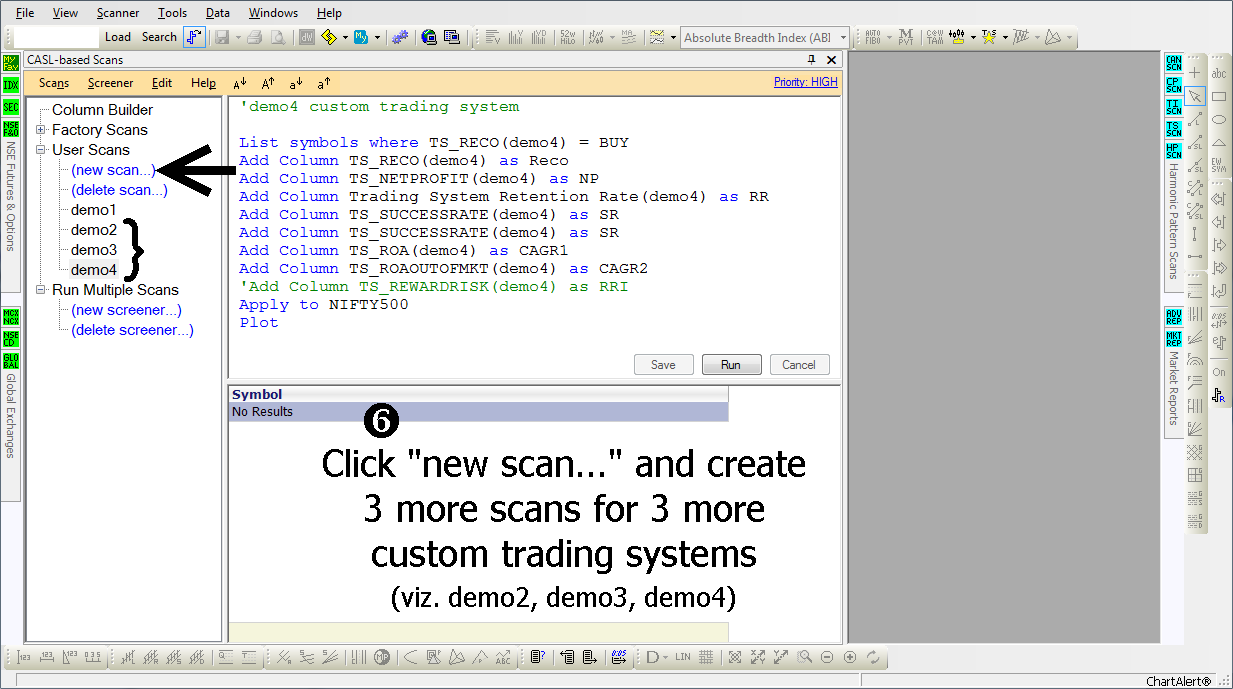The height and width of the screenshot is (689, 1233).
Task: Select the Column Builder tree item
Action: [x=102, y=110]
